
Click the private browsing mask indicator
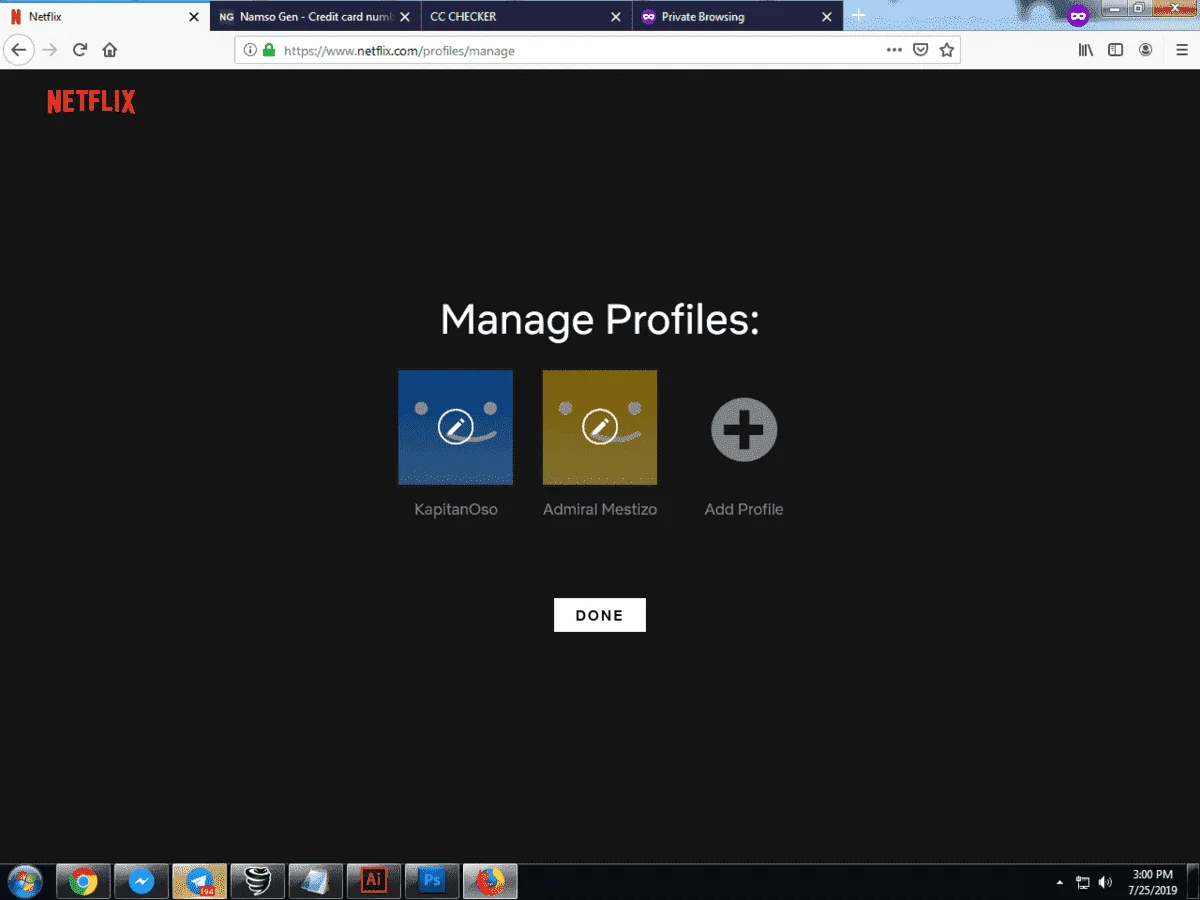coord(1077,16)
